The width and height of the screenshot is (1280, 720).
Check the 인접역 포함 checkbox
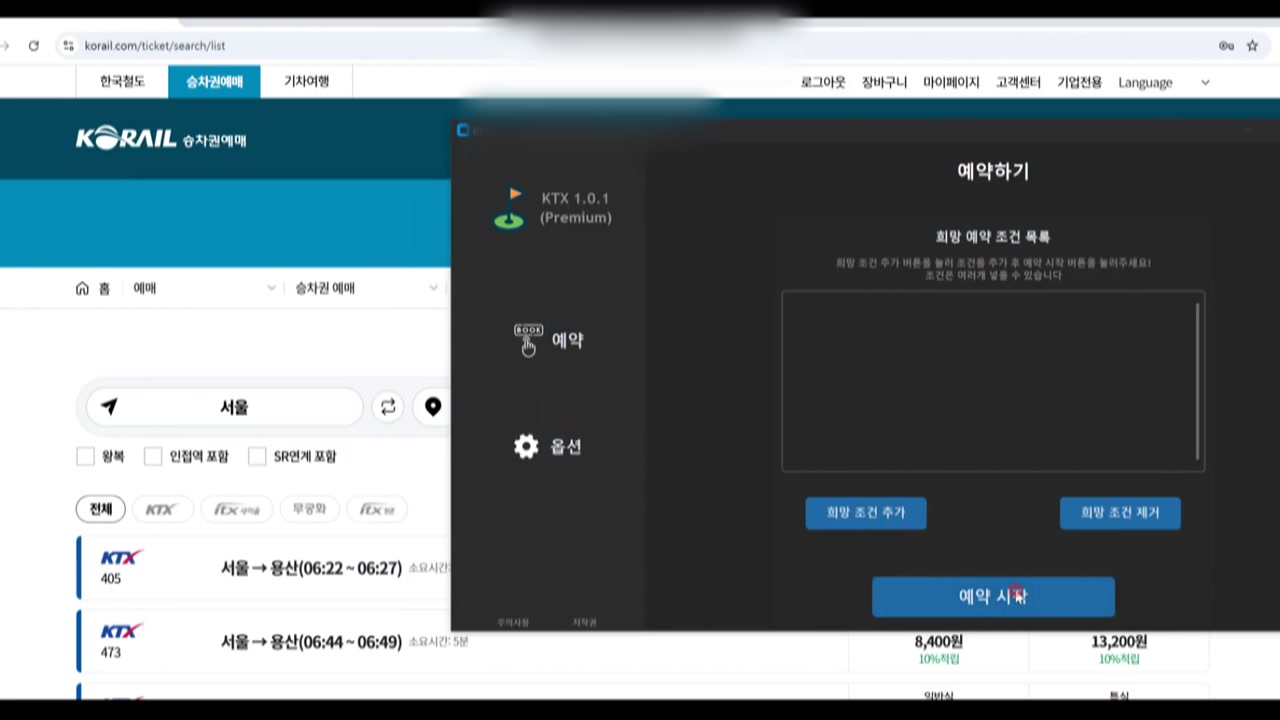pos(153,456)
